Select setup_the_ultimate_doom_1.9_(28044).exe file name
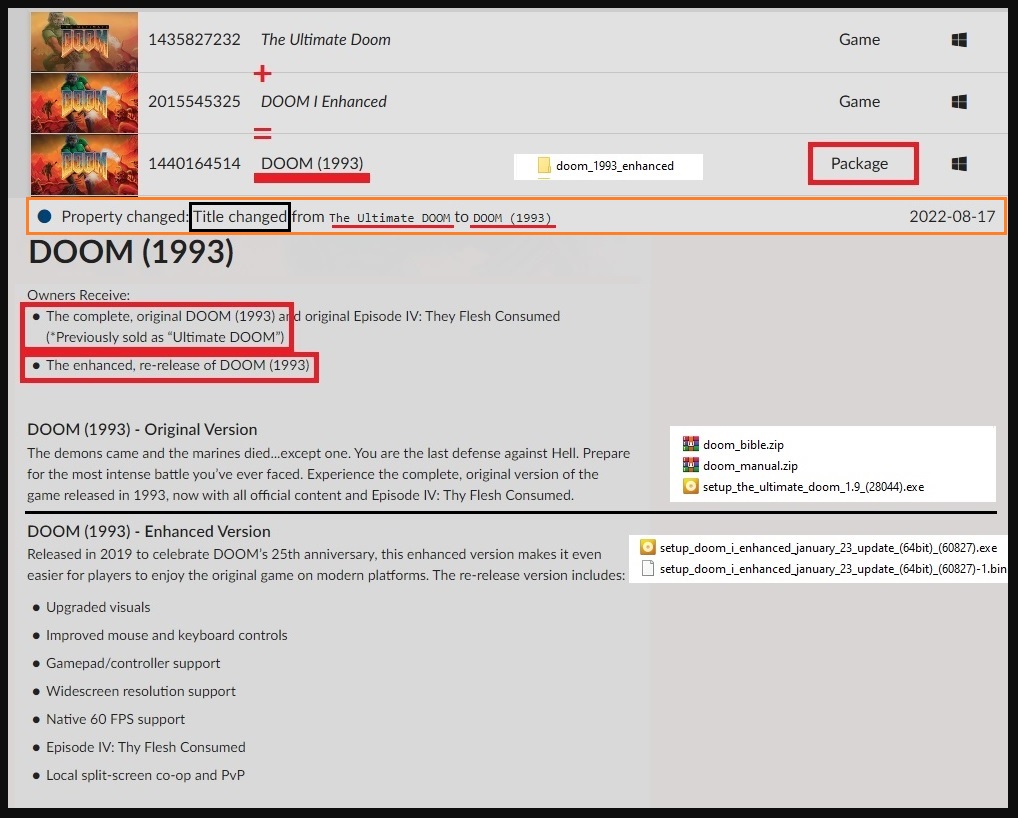The height and width of the screenshot is (818, 1018). coord(813,487)
